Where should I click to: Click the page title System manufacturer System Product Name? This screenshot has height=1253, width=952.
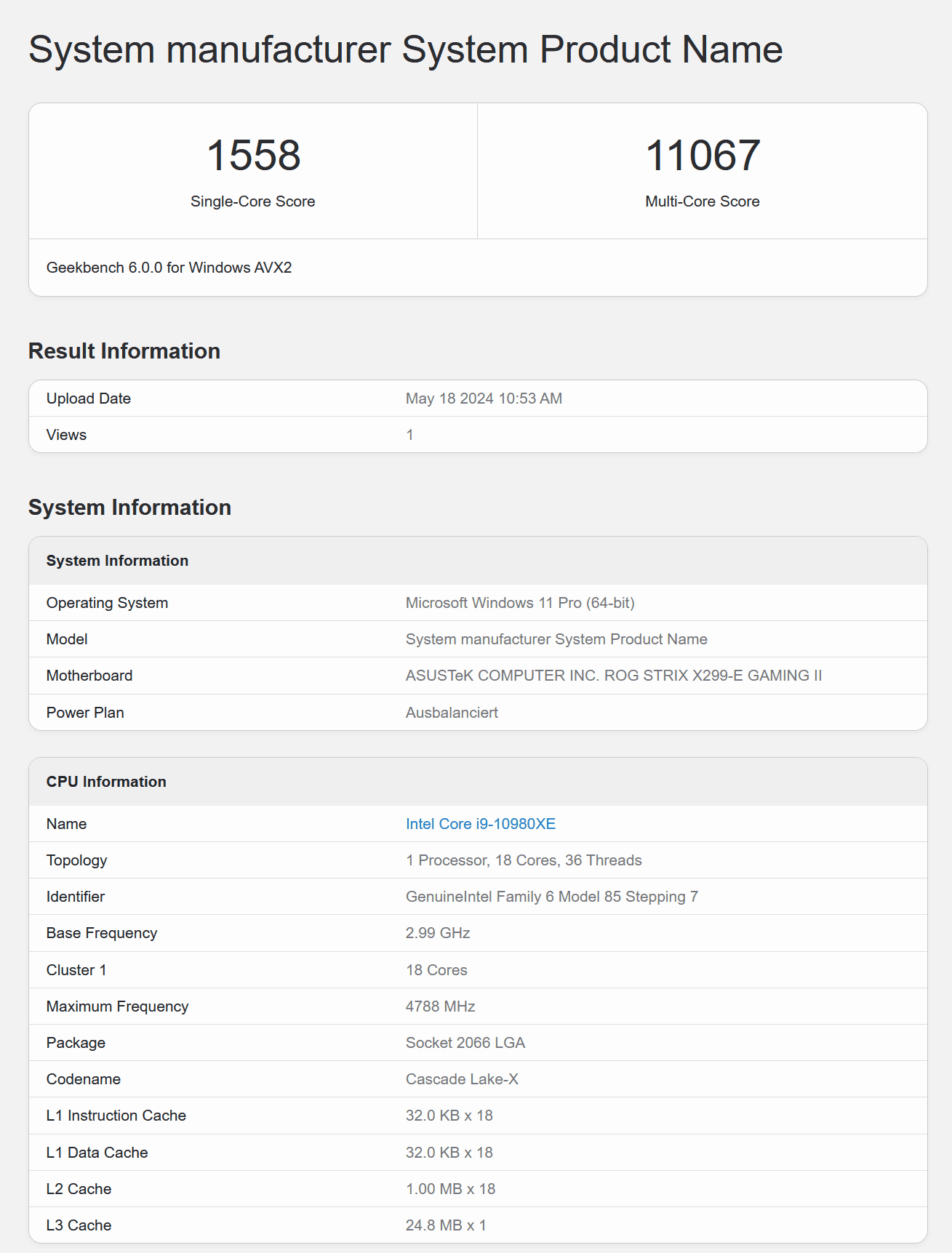point(405,49)
